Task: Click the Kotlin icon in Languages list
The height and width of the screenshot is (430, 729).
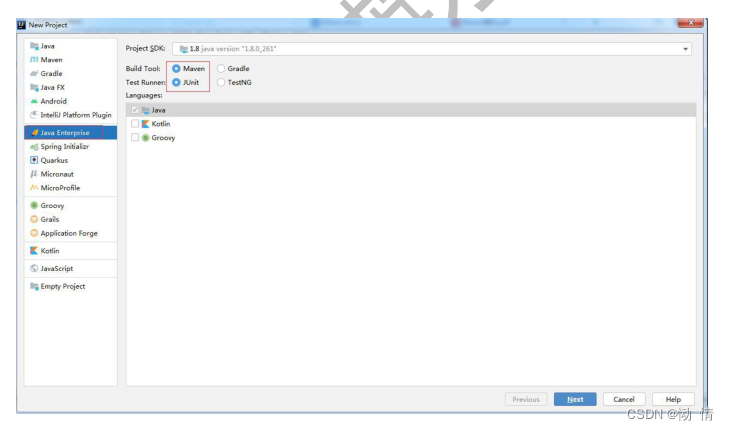Action: pos(146,124)
